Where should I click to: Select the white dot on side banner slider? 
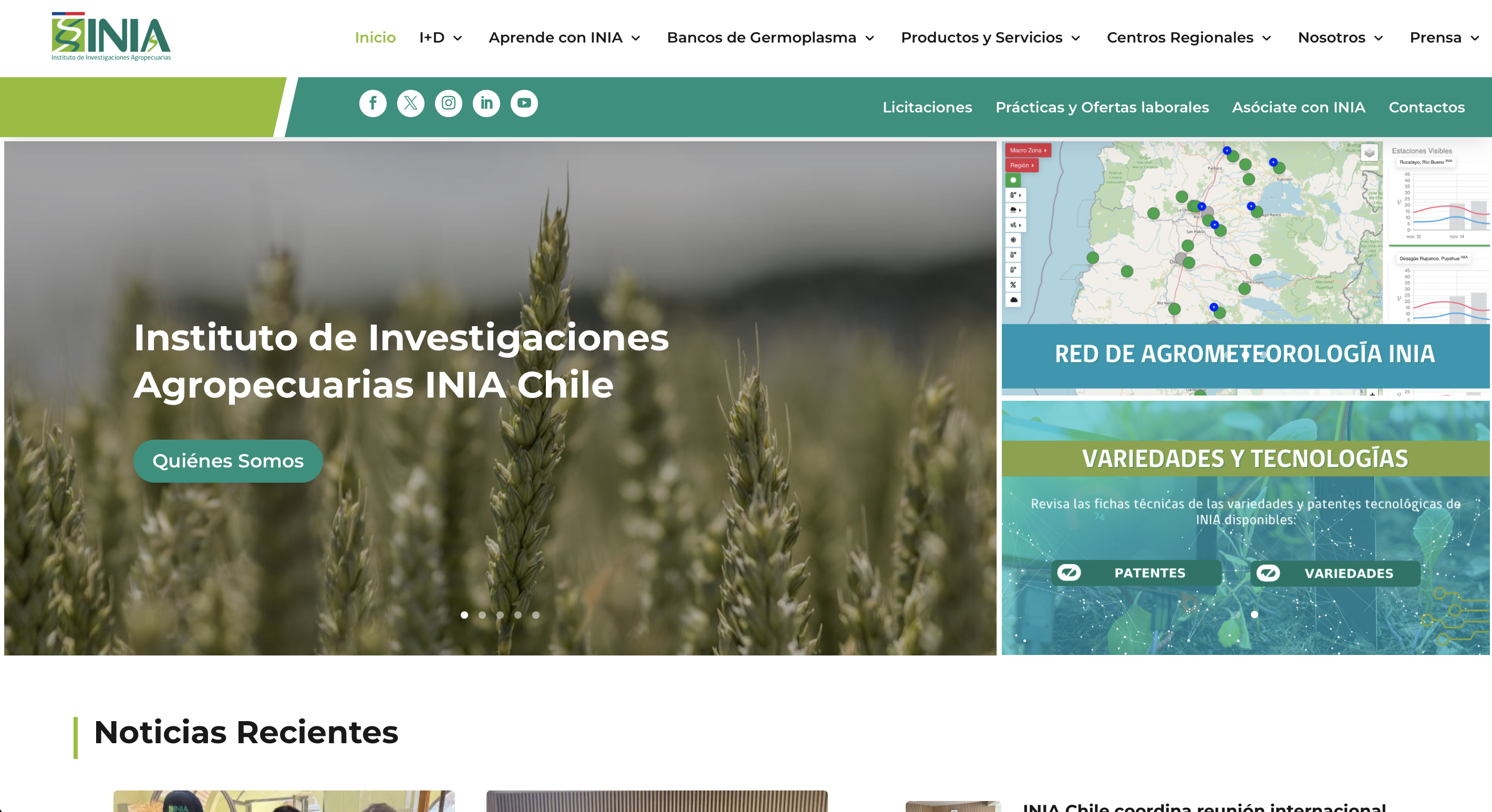click(x=1255, y=615)
